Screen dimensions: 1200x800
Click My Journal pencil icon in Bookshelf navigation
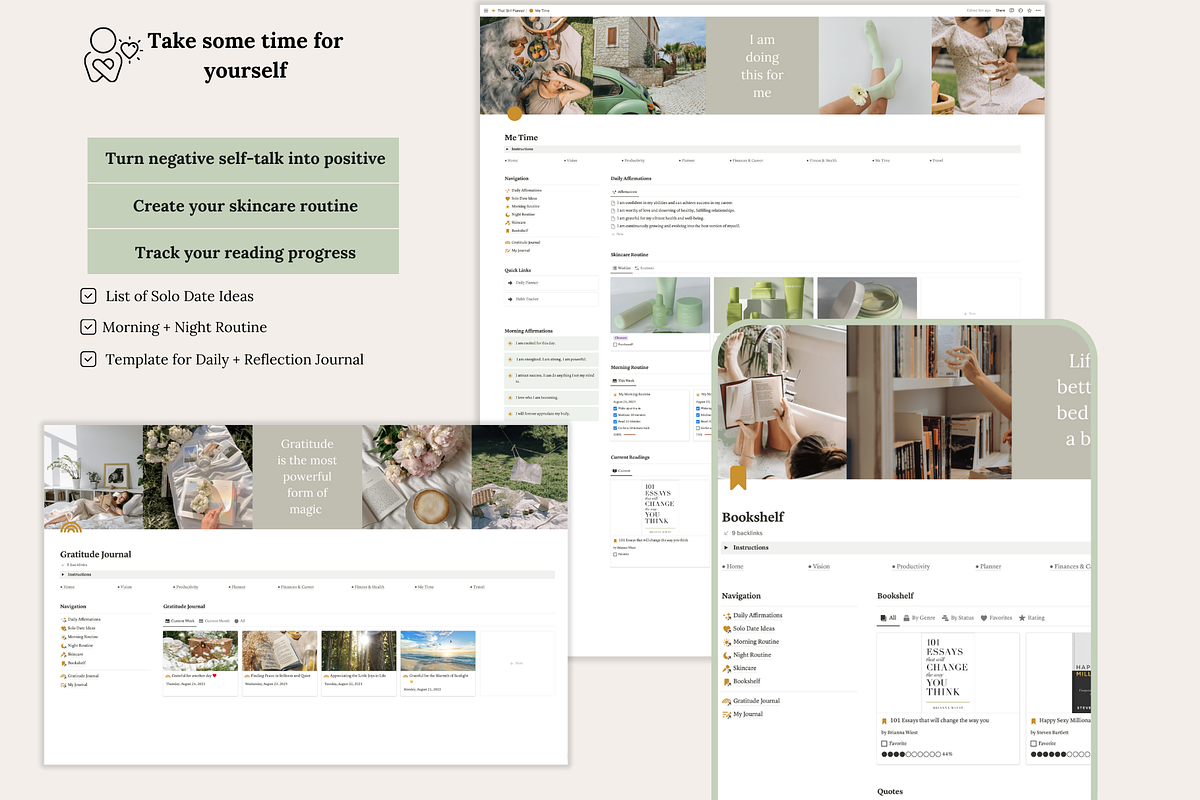pyautogui.click(x=726, y=714)
